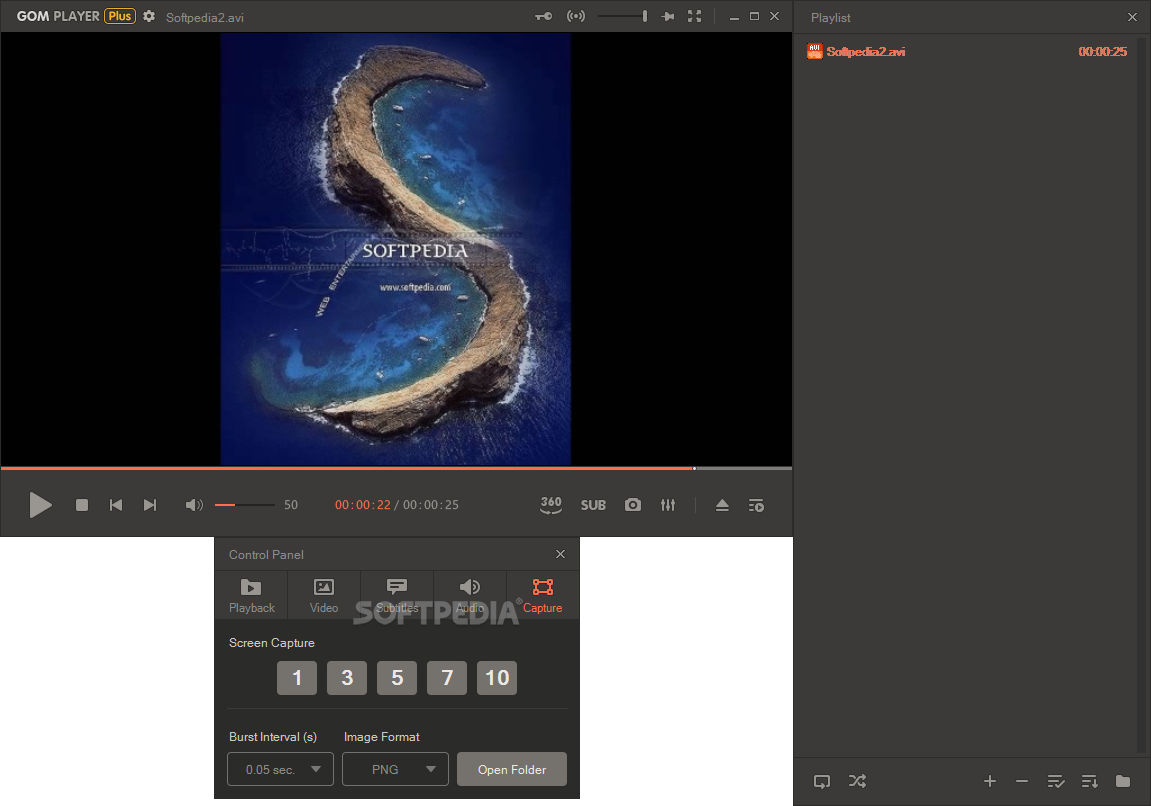This screenshot has height=806, width=1151.
Task: Toggle pin always-on-top icon
Action: click(668, 16)
